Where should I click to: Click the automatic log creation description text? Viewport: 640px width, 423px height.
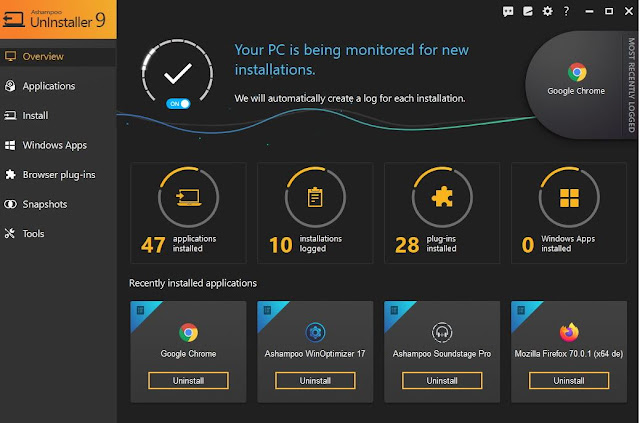point(350,98)
